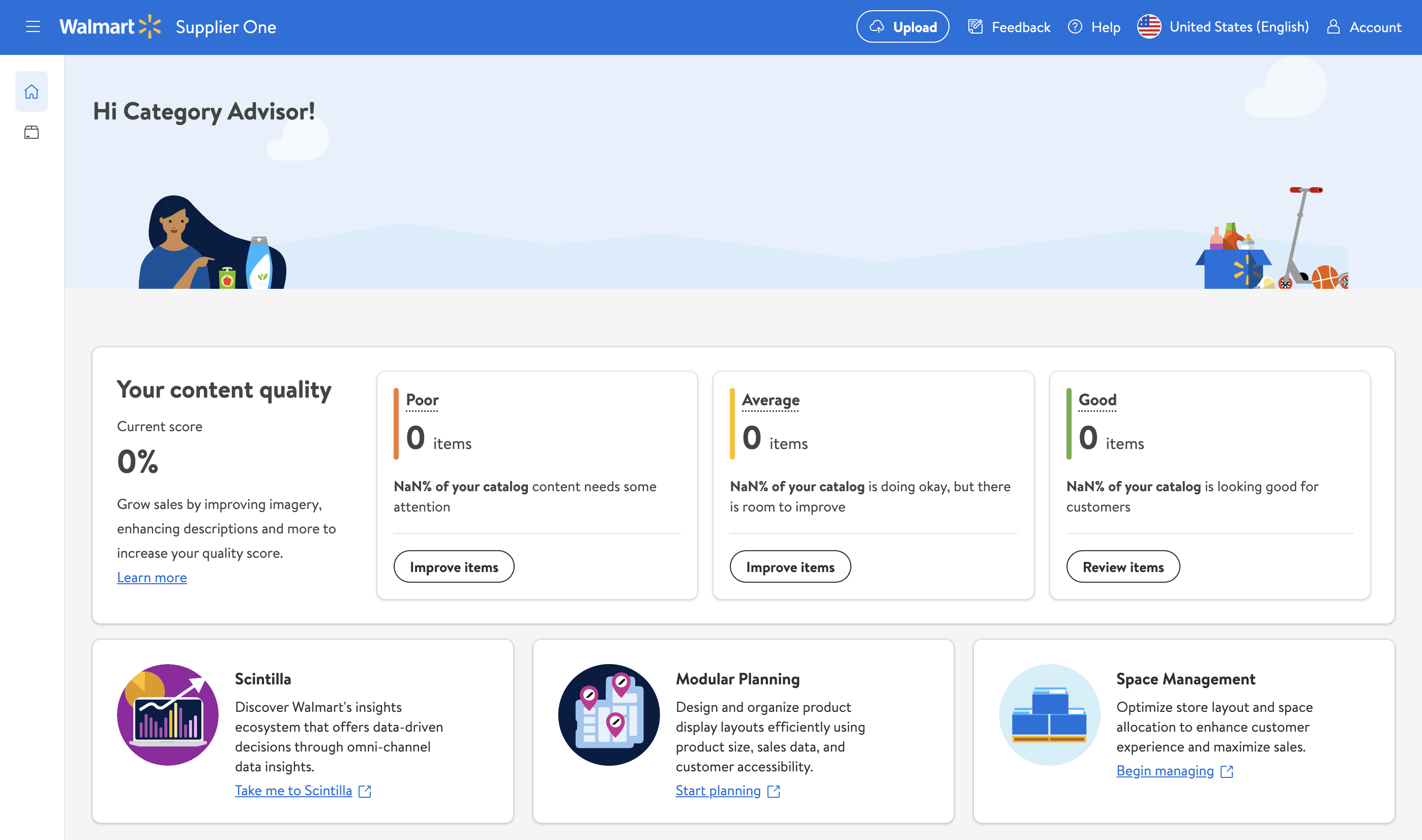Click the Scintilla card title

[262, 679]
